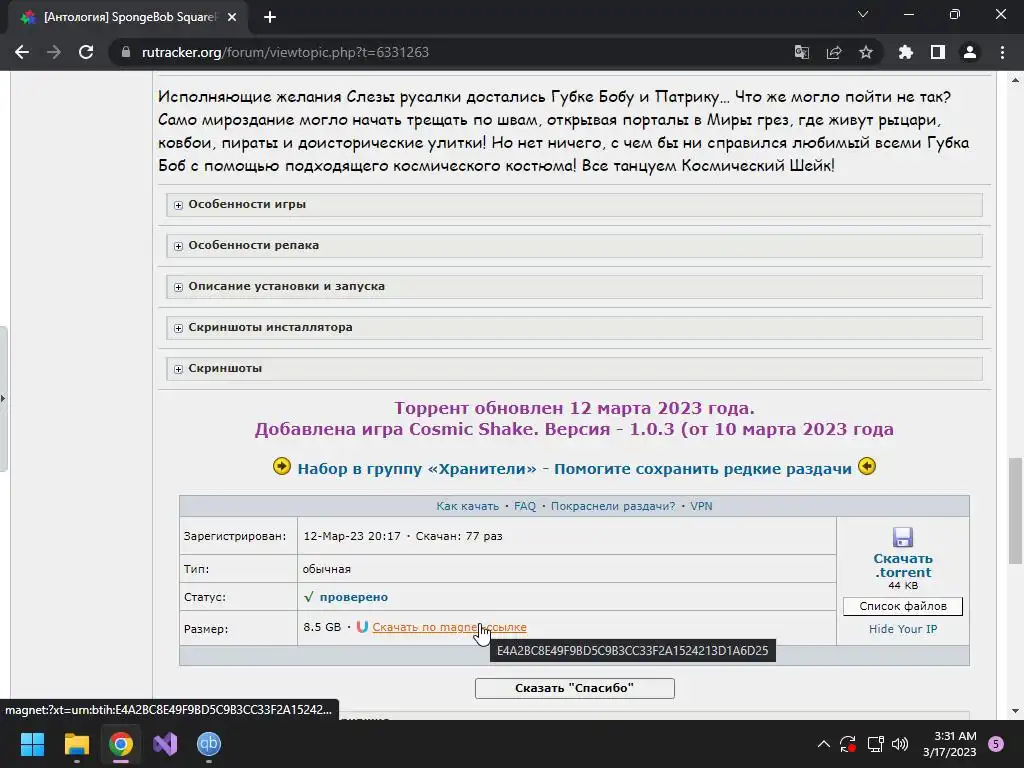
Task: Click the scrollbar down arrow
Action: pos(1015,711)
